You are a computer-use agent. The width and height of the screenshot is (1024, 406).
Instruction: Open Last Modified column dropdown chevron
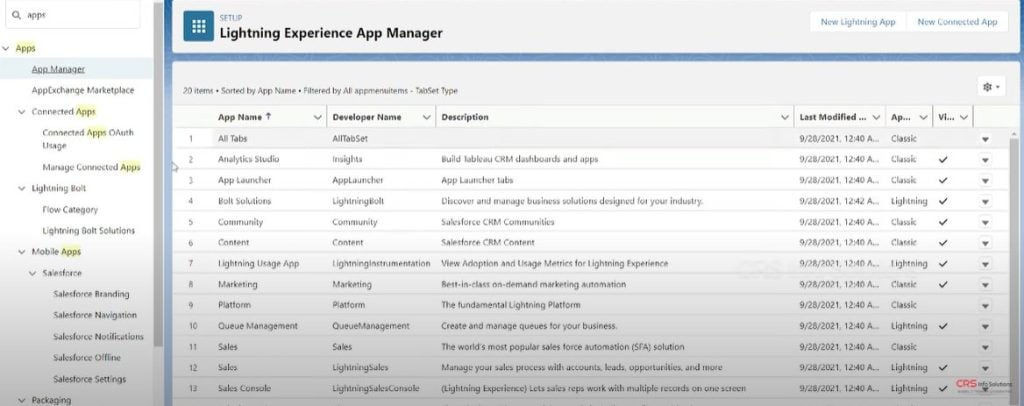(x=876, y=117)
